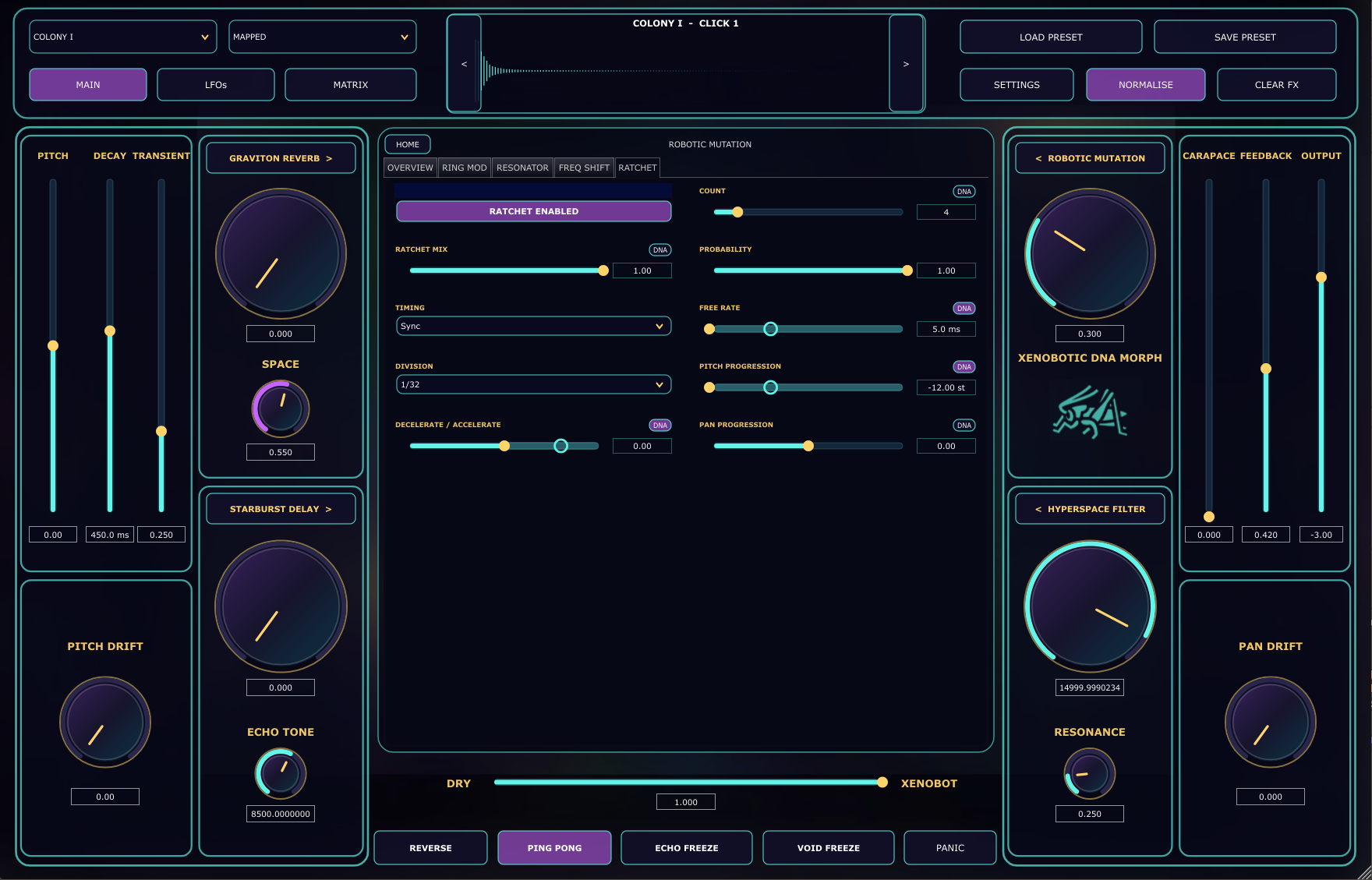Click the Panic button

click(x=950, y=848)
